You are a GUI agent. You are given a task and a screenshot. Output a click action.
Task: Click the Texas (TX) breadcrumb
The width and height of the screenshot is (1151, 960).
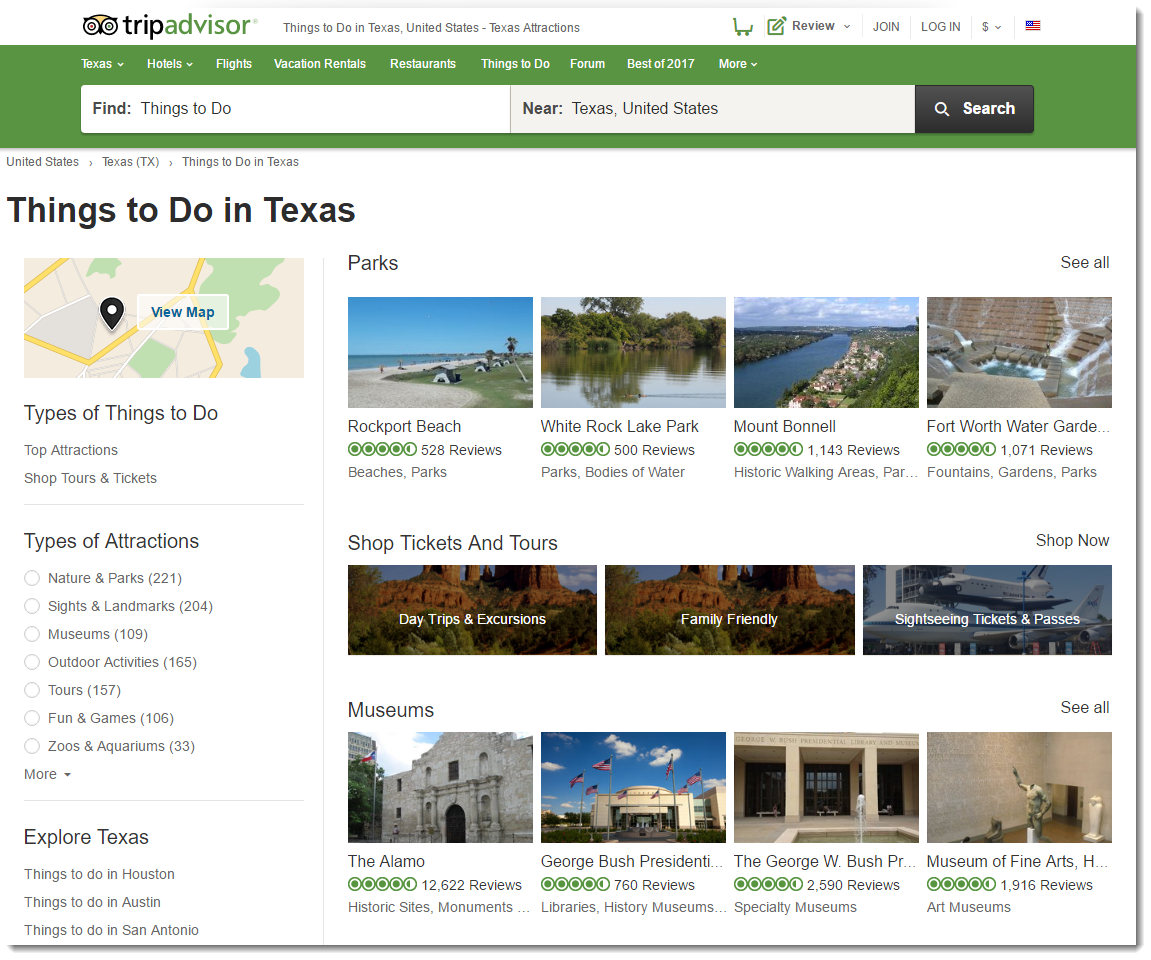(131, 161)
